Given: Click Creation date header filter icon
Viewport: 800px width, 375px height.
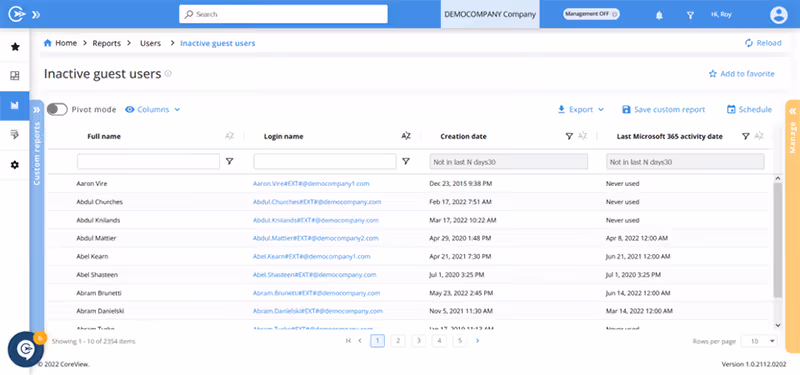Looking at the screenshot, I should click(569, 136).
